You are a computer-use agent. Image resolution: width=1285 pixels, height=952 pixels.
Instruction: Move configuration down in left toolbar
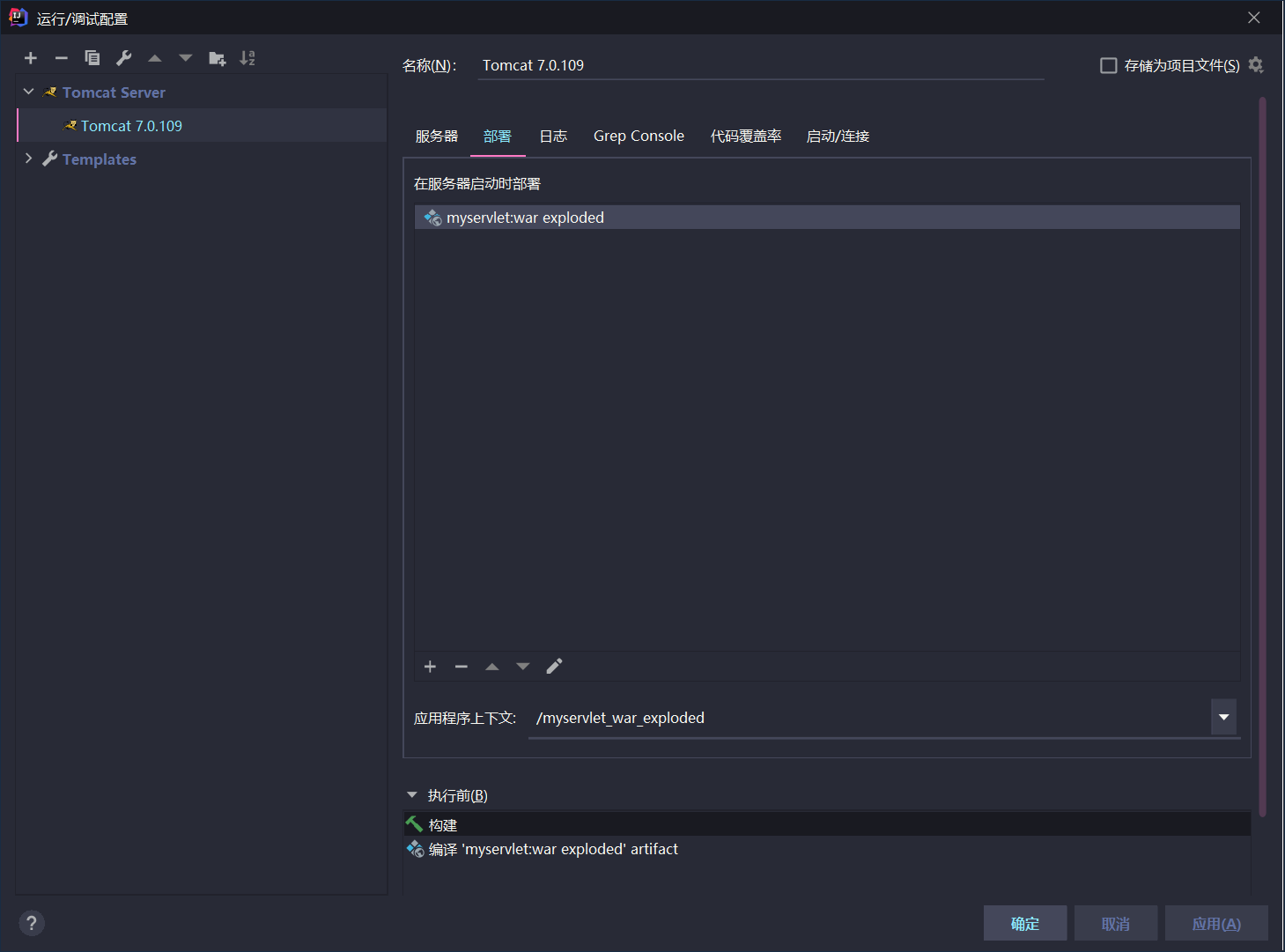click(186, 58)
